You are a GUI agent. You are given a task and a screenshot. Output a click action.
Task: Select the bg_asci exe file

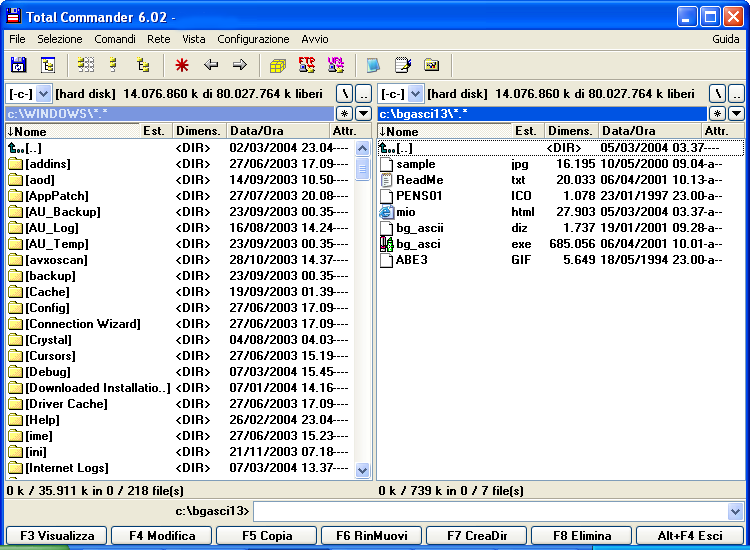(x=420, y=244)
